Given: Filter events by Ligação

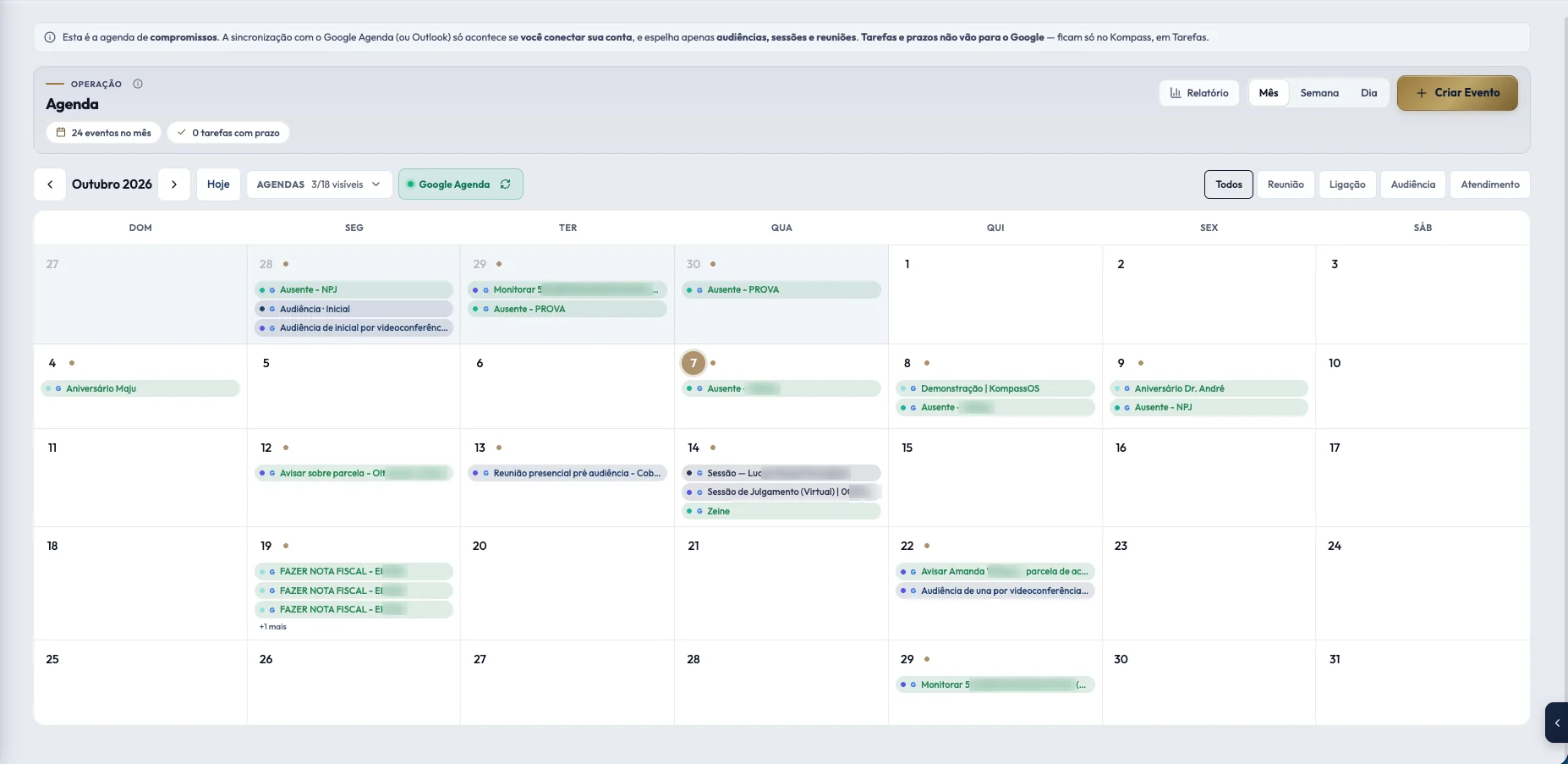Looking at the screenshot, I should click(x=1347, y=184).
